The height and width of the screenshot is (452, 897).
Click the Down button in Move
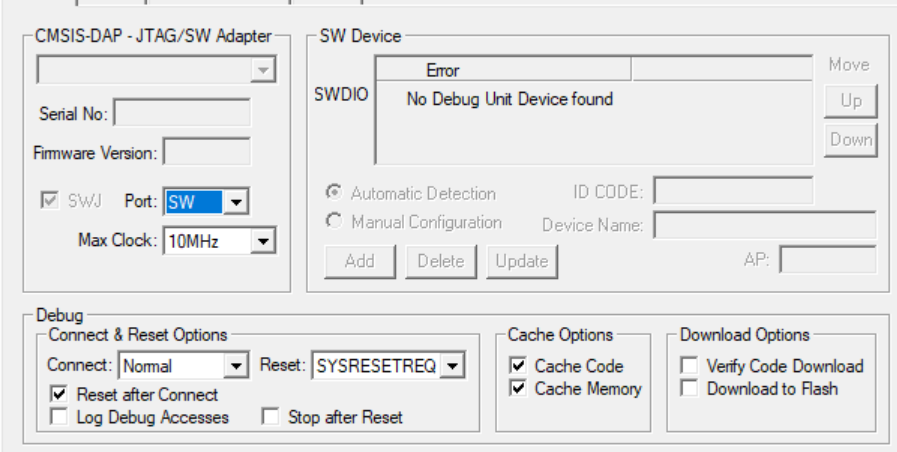coord(850,140)
